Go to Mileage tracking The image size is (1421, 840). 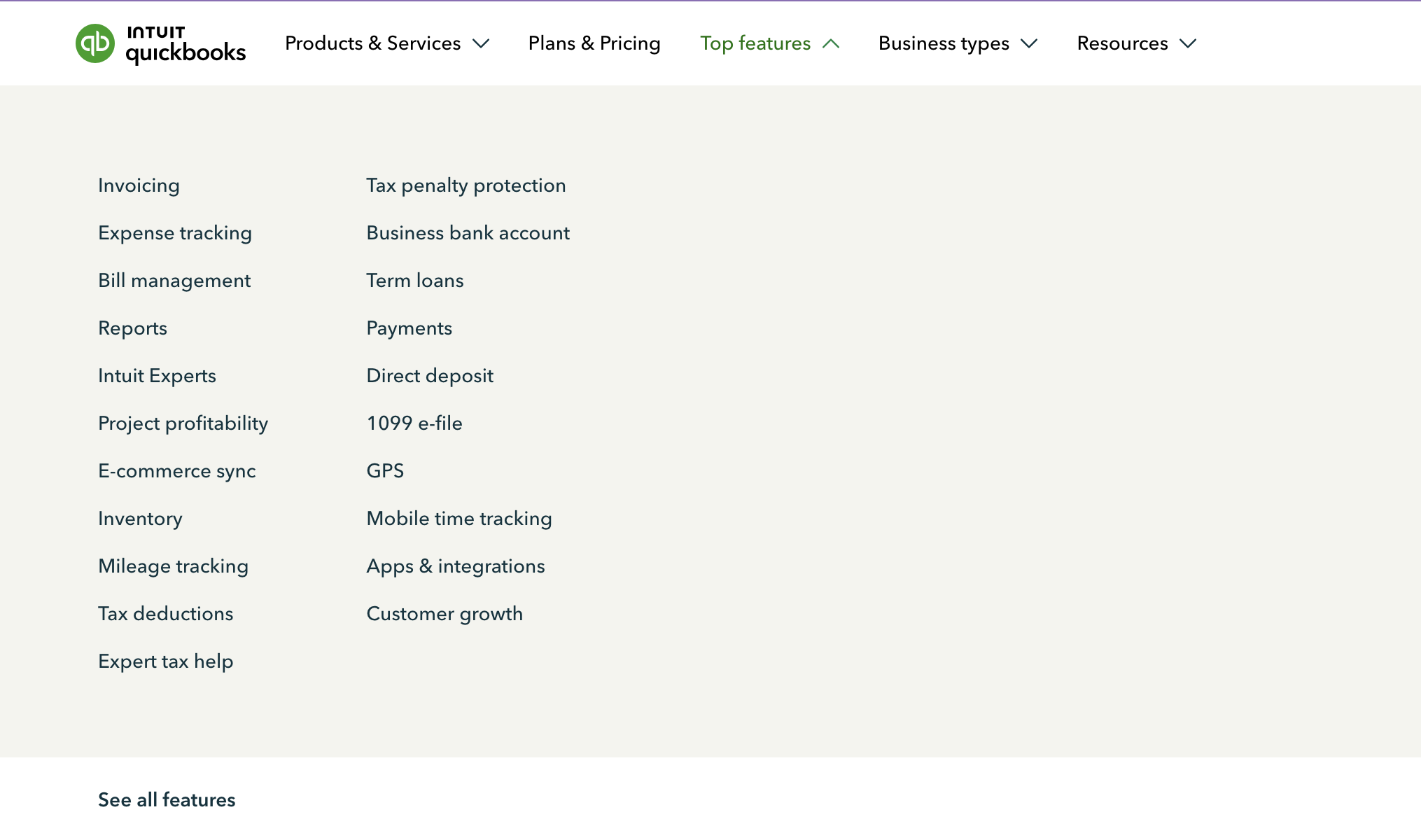pyautogui.click(x=173, y=566)
